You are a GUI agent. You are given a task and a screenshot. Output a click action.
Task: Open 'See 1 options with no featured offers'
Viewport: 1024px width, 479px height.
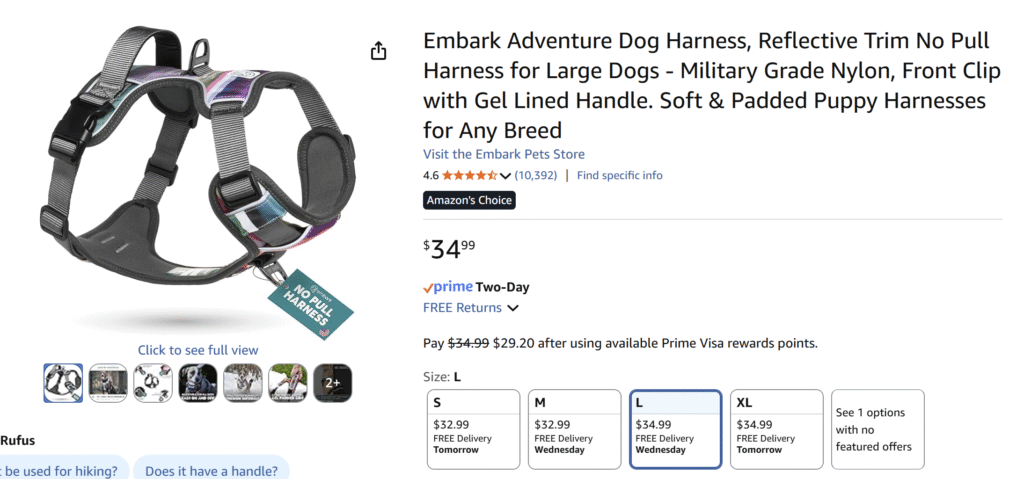coord(877,429)
